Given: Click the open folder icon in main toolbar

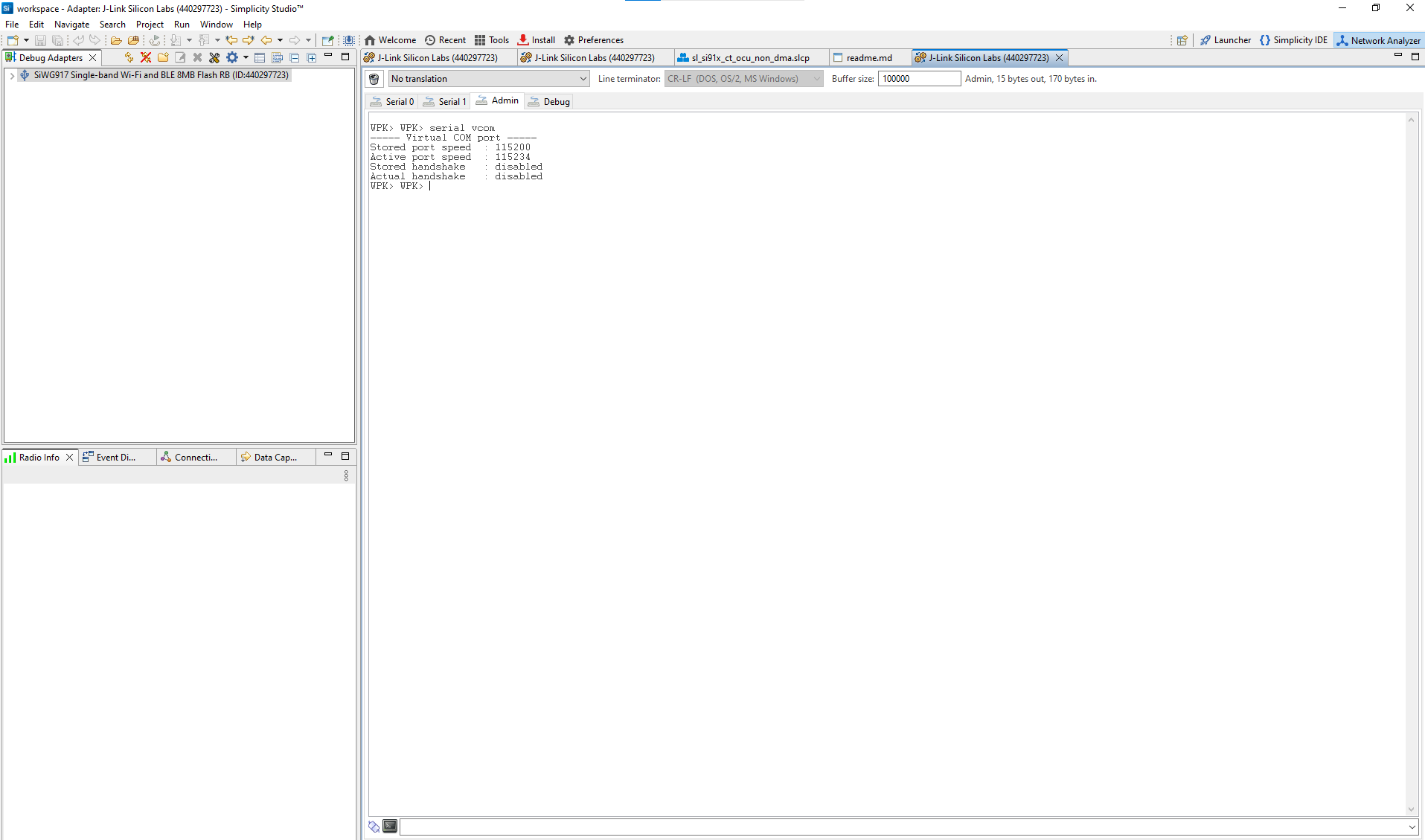Looking at the screenshot, I should pos(116,40).
